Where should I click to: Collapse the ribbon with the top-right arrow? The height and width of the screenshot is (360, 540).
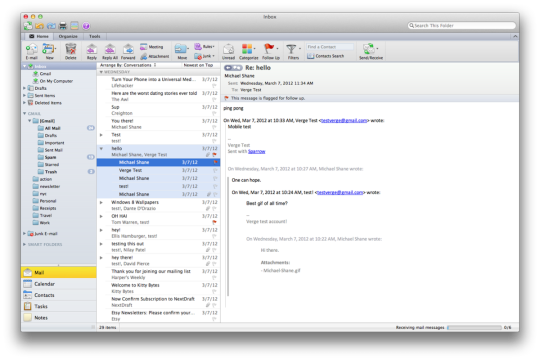tap(515, 36)
